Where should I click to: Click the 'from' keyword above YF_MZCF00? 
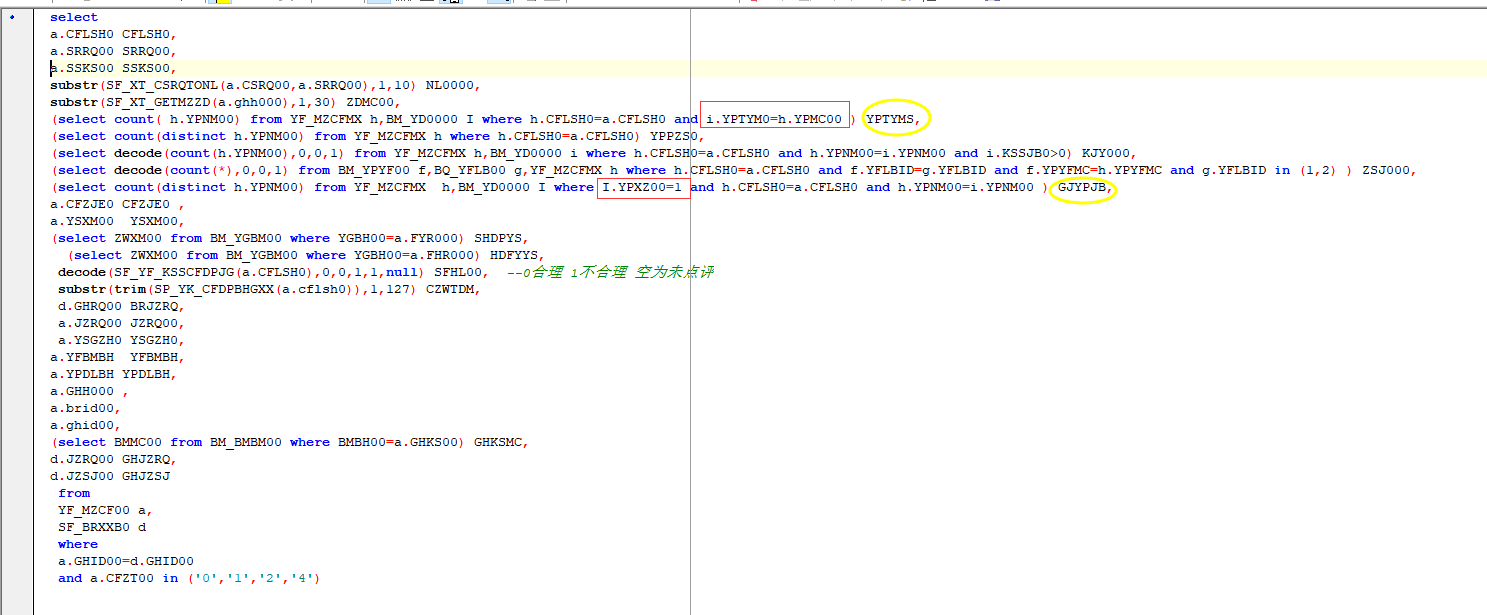[74, 493]
